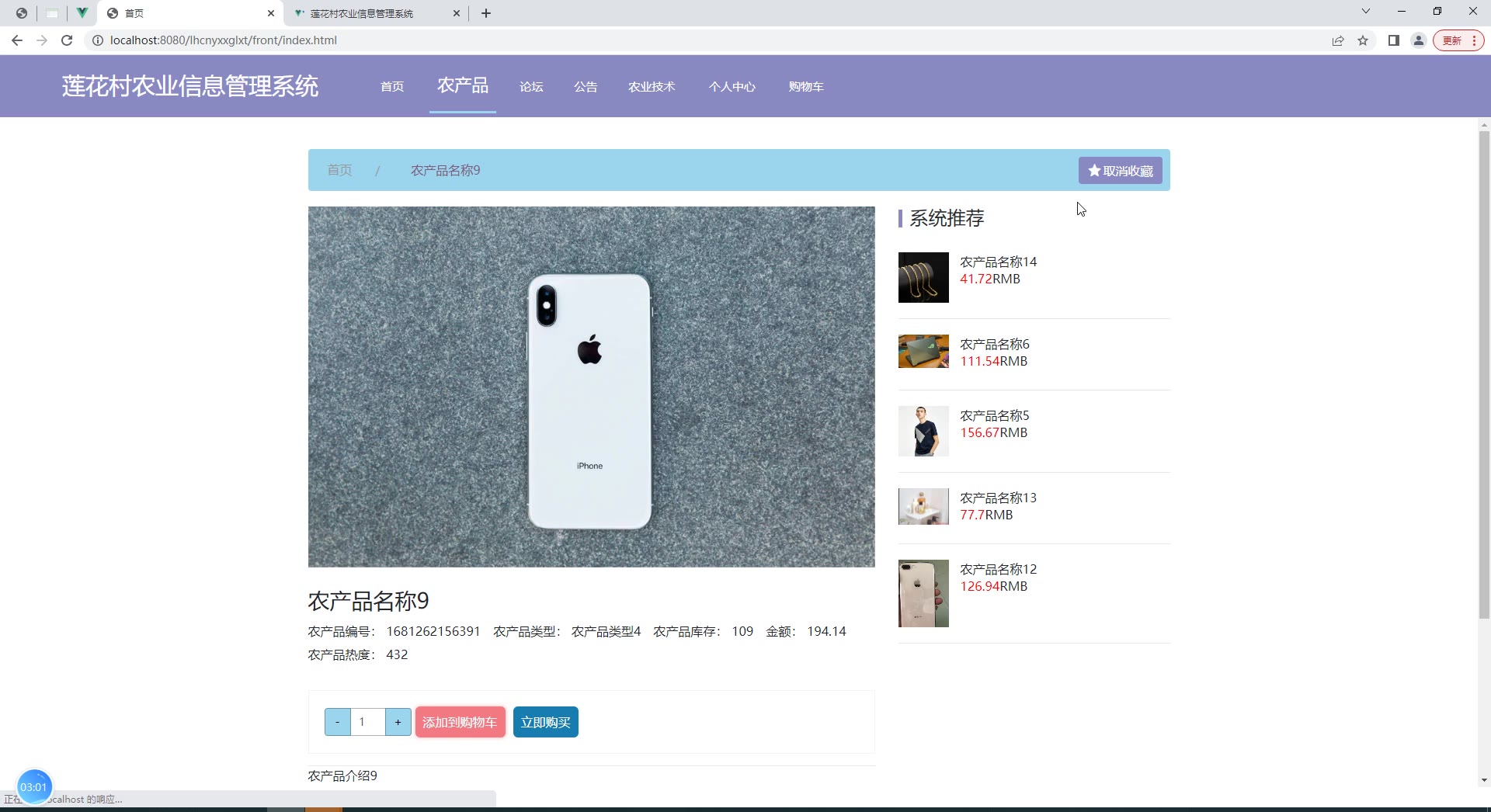Screen dimensions: 1491x812
Task: Click the 农产品名称6 title link
Action: pyautogui.click(x=995, y=345)
